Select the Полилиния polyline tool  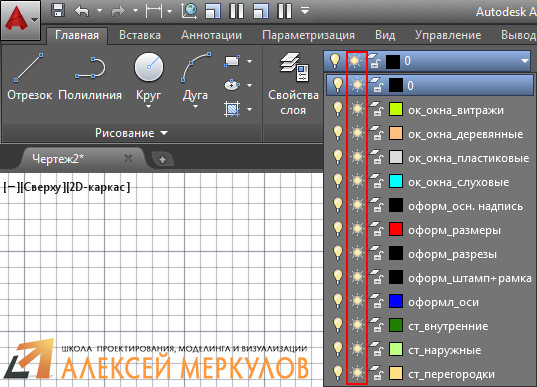(x=90, y=77)
